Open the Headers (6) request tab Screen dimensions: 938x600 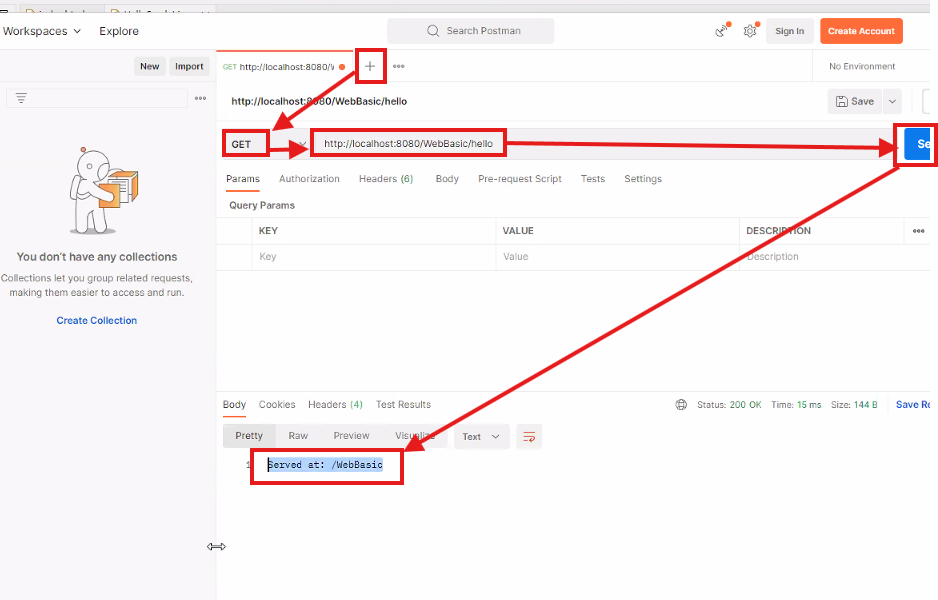click(x=386, y=179)
